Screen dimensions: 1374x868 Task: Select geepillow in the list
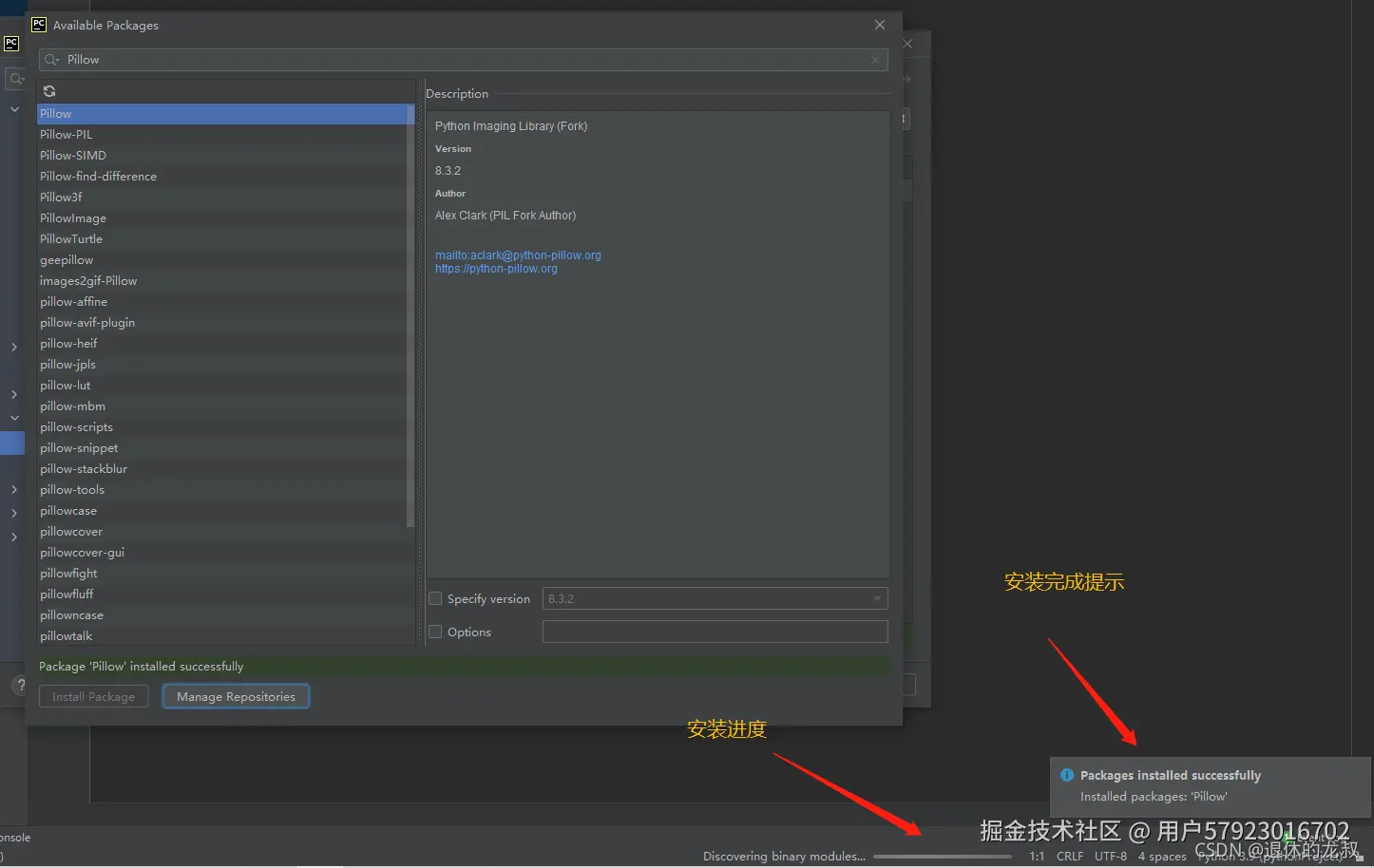(x=222, y=260)
